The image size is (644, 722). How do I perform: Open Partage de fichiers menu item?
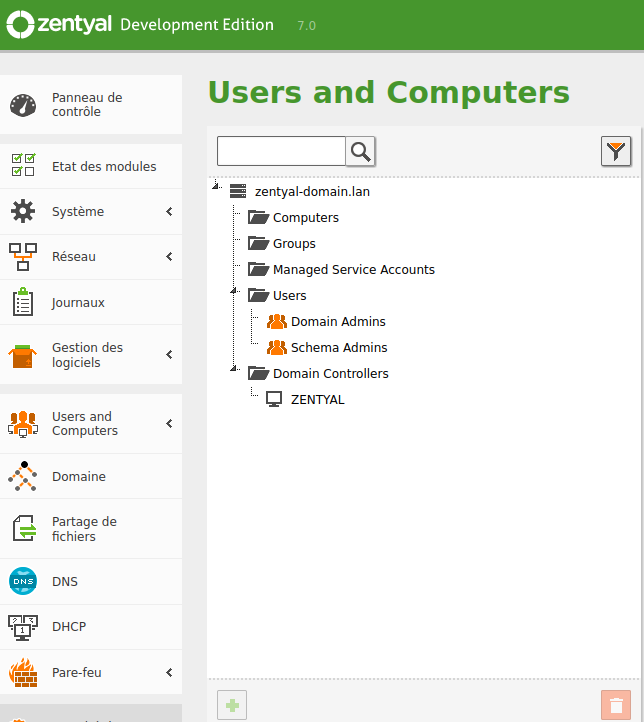point(91,529)
